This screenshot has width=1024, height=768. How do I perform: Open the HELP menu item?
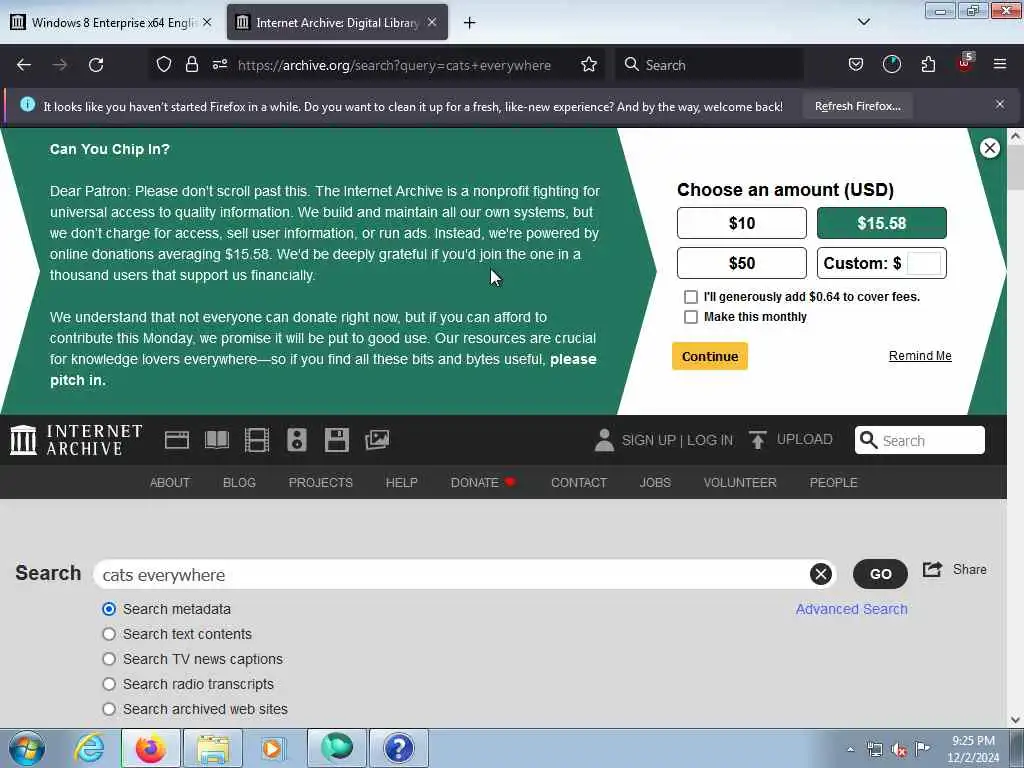402,483
